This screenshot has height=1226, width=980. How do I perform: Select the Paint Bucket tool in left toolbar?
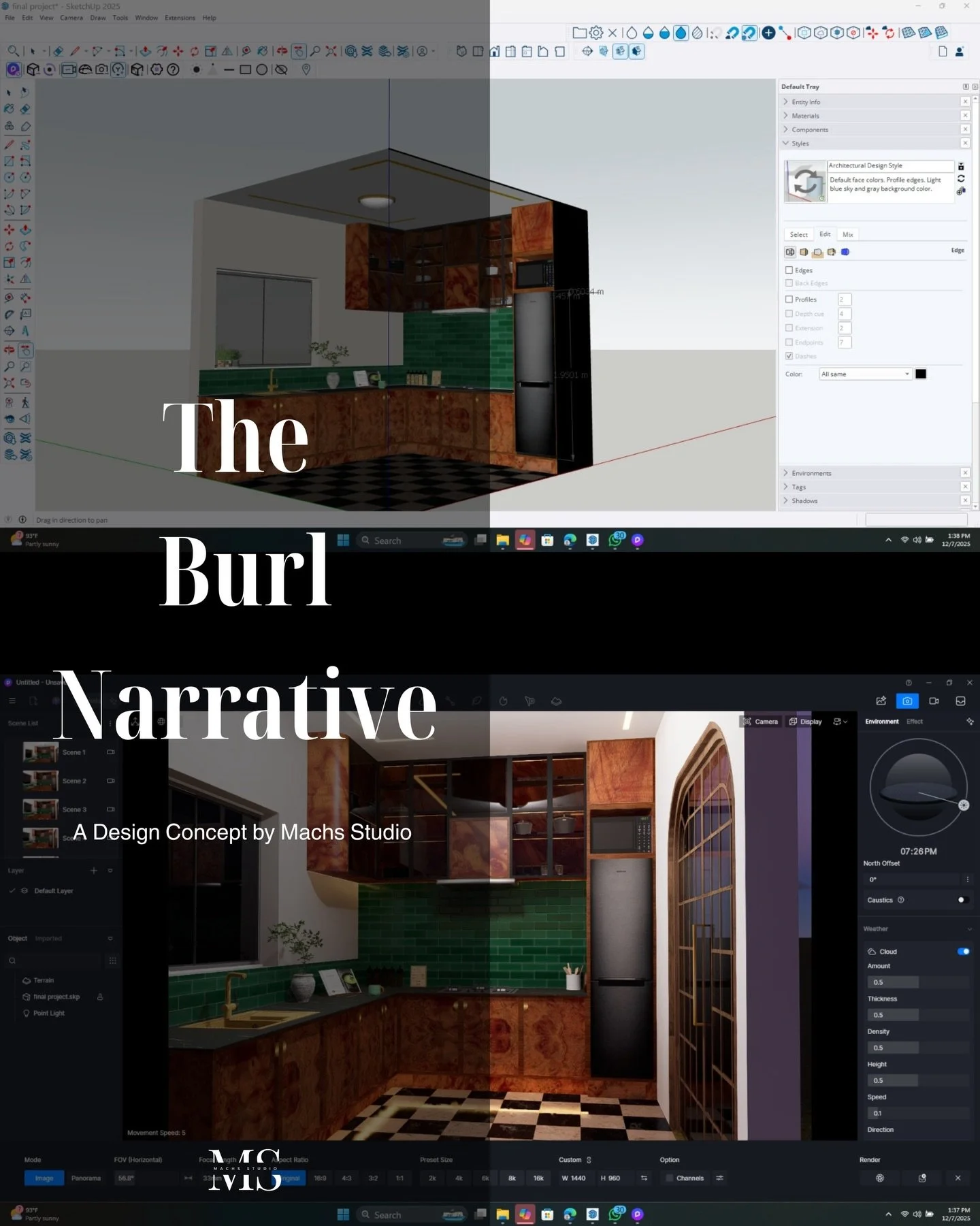[9, 109]
